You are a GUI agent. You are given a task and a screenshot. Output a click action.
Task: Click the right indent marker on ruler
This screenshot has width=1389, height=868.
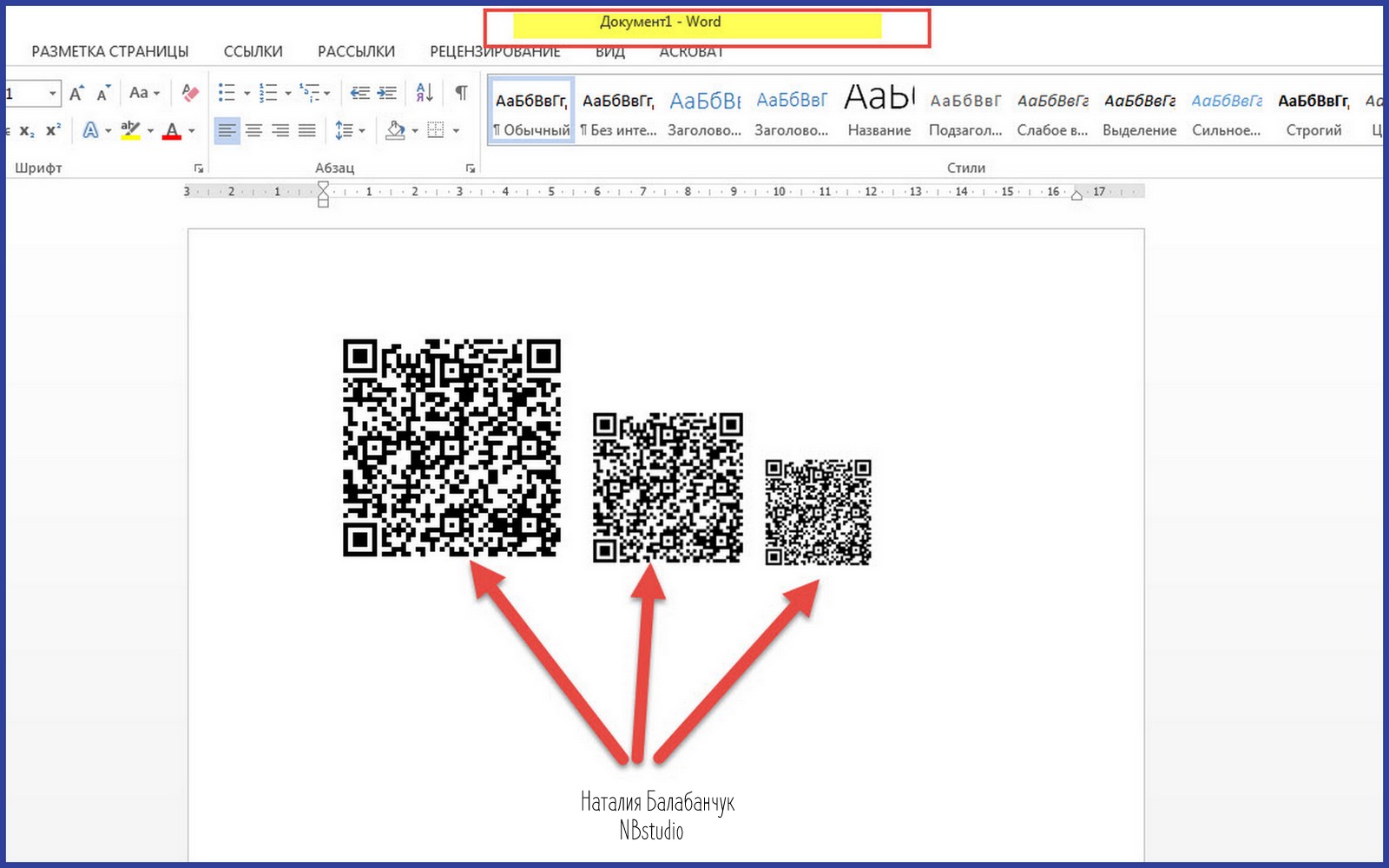click(1076, 194)
